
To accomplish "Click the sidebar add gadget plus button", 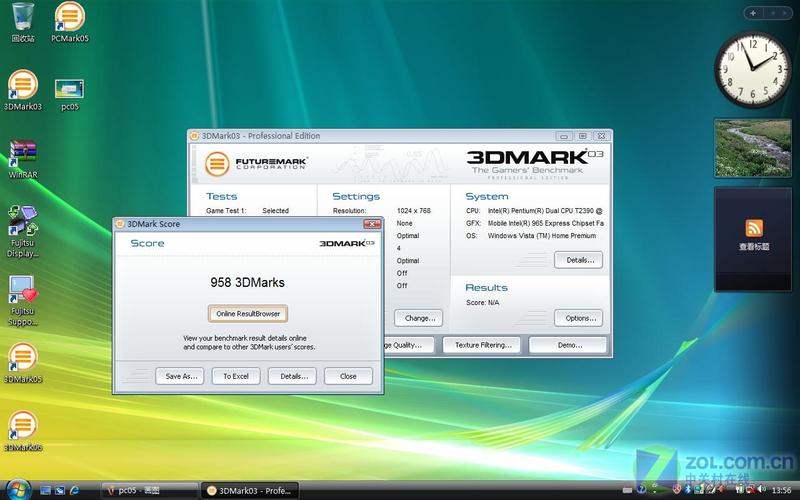I will coord(753,13).
